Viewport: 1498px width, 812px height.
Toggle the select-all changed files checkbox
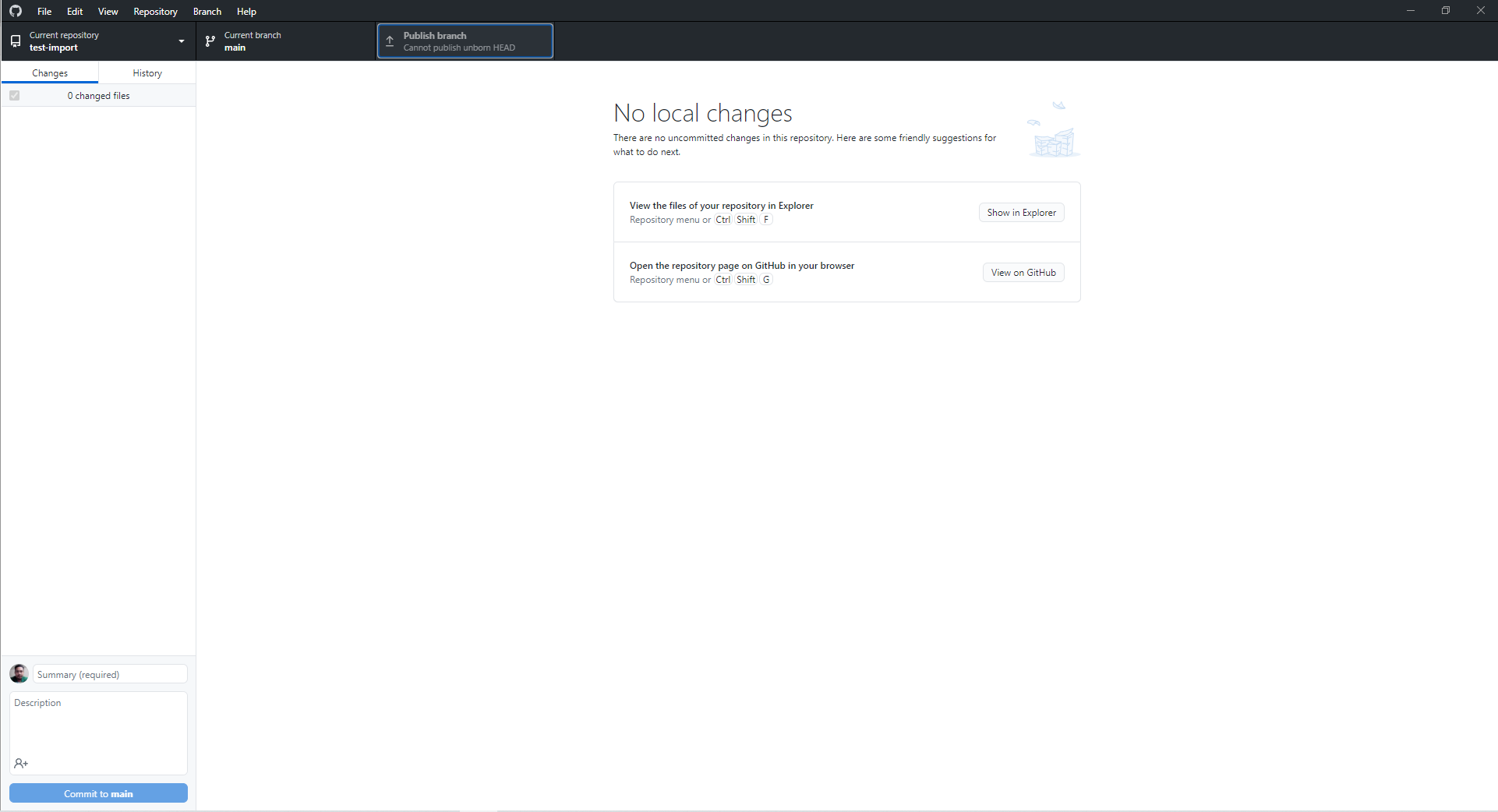[14, 95]
